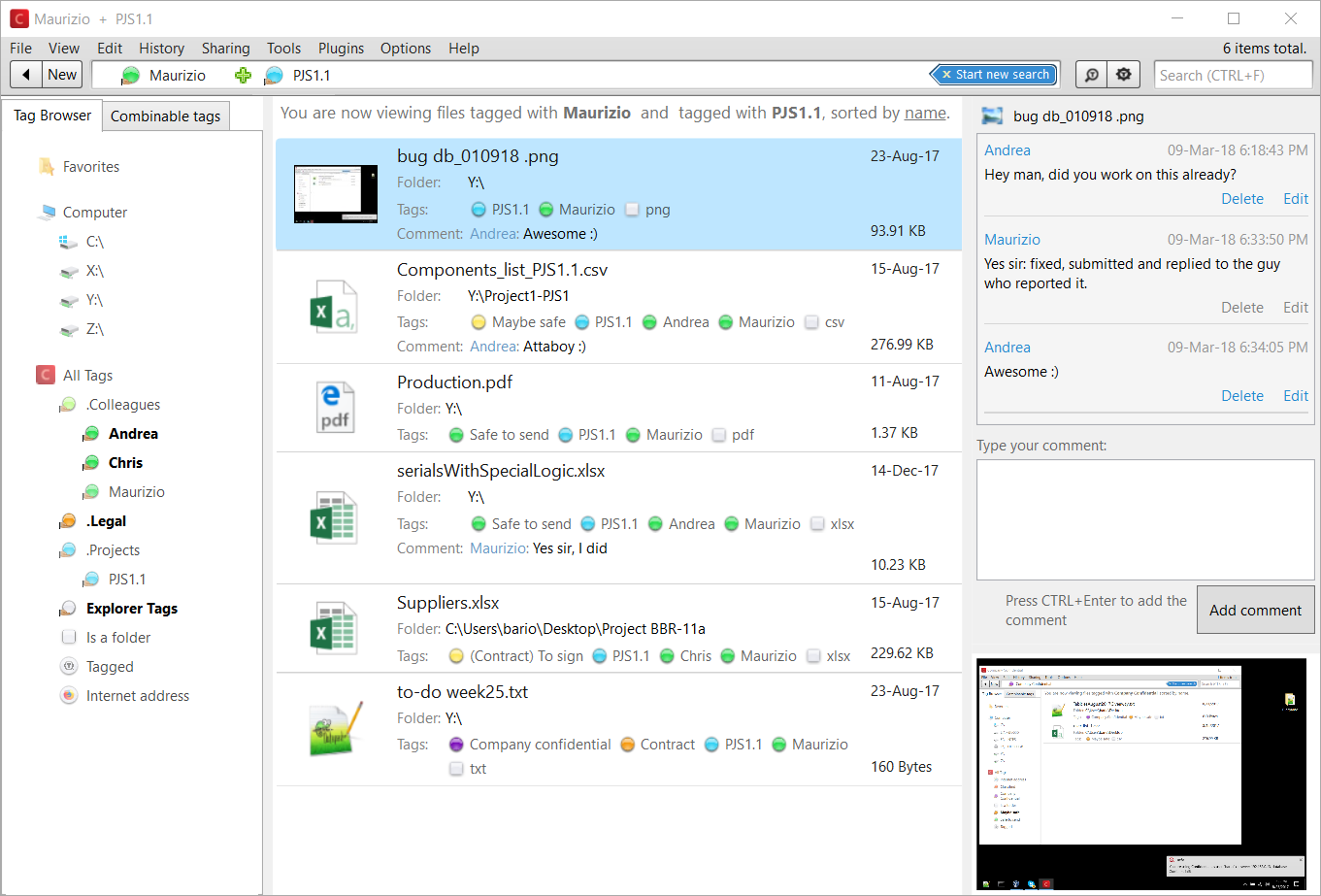Click the New button
The height and width of the screenshot is (896, 1321).
click(x=62, y=75)
